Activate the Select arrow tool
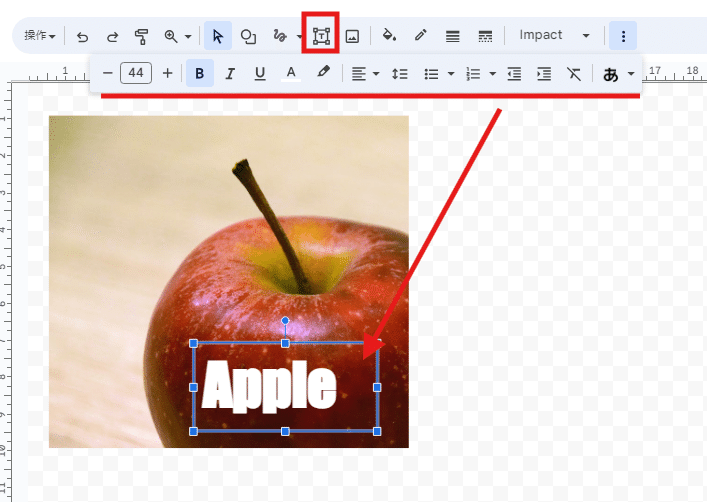 pyautogui.click(x=218, y=36)
